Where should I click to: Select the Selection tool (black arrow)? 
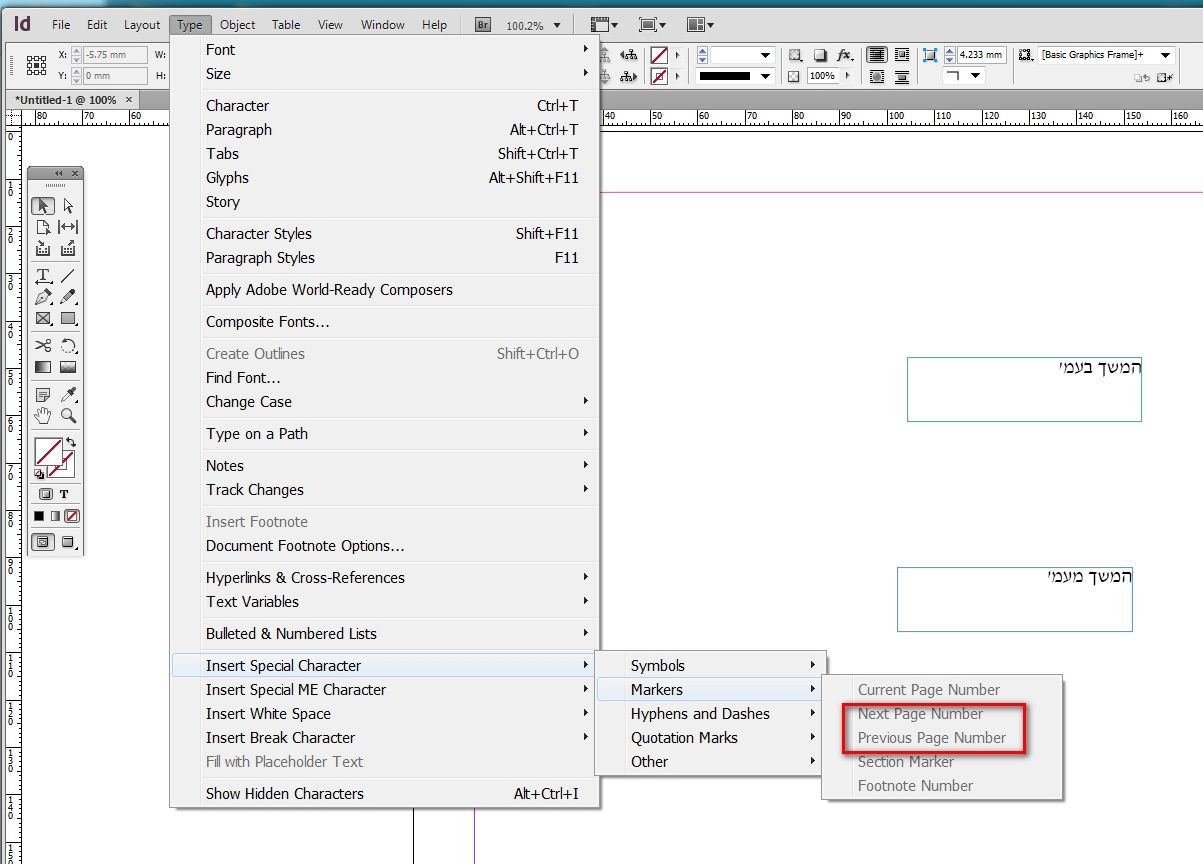pos(43,205)
